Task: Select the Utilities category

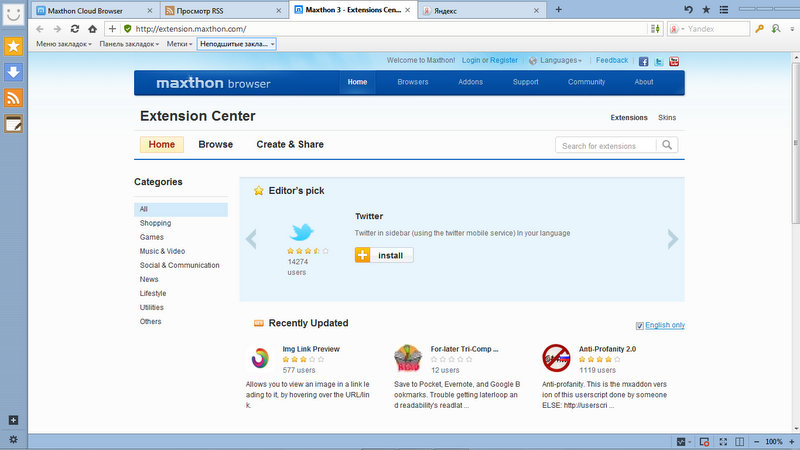Action: pos(152,307)
